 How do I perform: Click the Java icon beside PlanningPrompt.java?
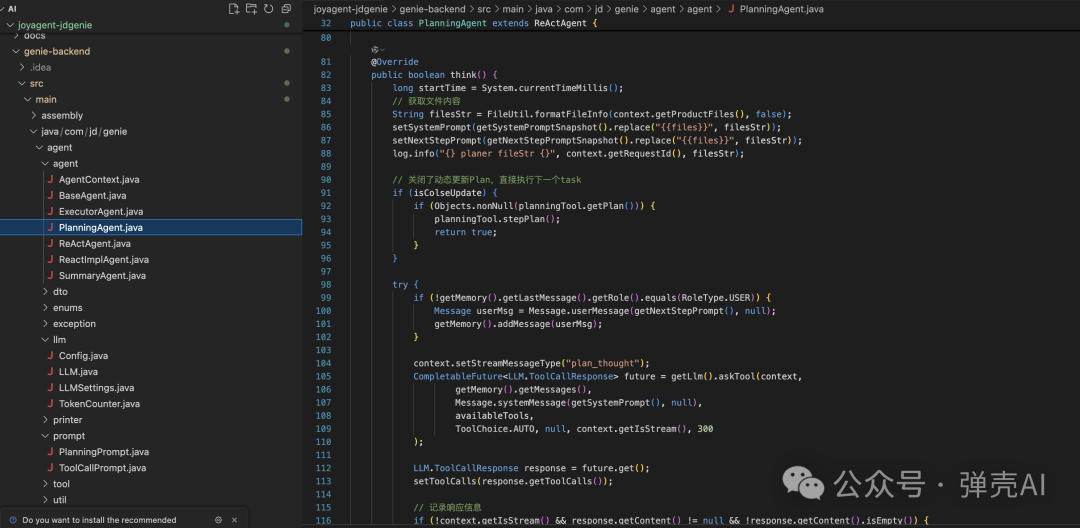click(50, 452)
